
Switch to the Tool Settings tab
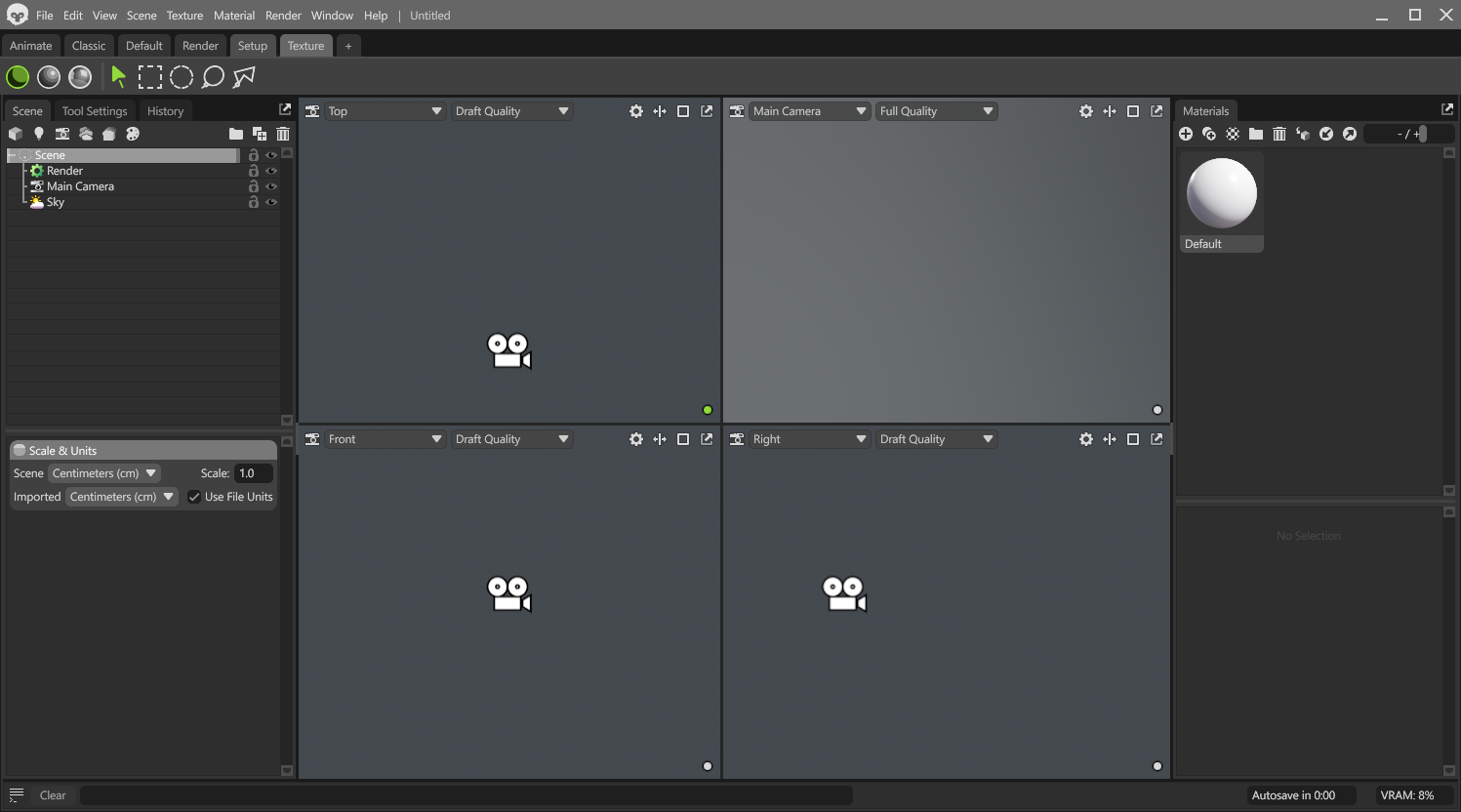[95, 110]
